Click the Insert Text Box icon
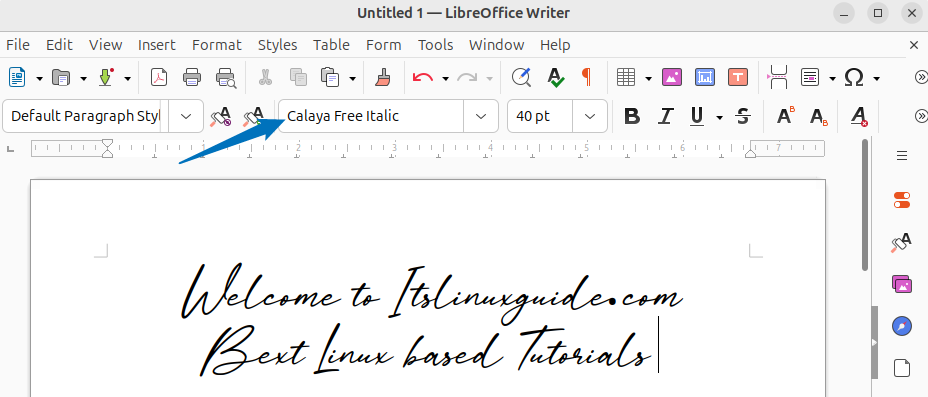This screenshot has height=397, width=928. (737, 77)
